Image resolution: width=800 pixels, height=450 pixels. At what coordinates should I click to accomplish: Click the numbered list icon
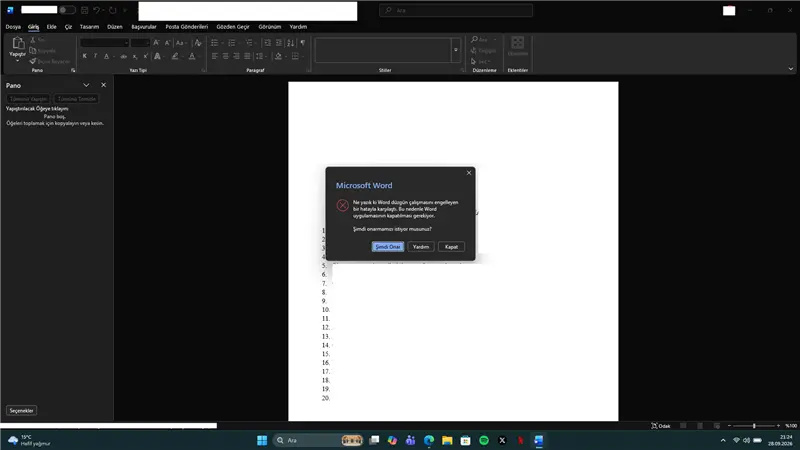click(232, 43)
